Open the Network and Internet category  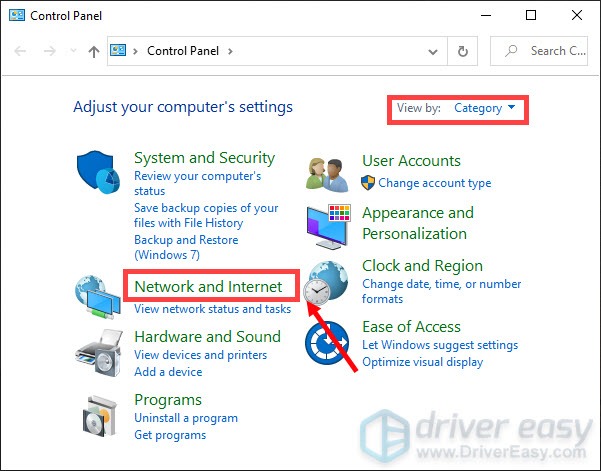pyautogui.click(x=208, y=287)
